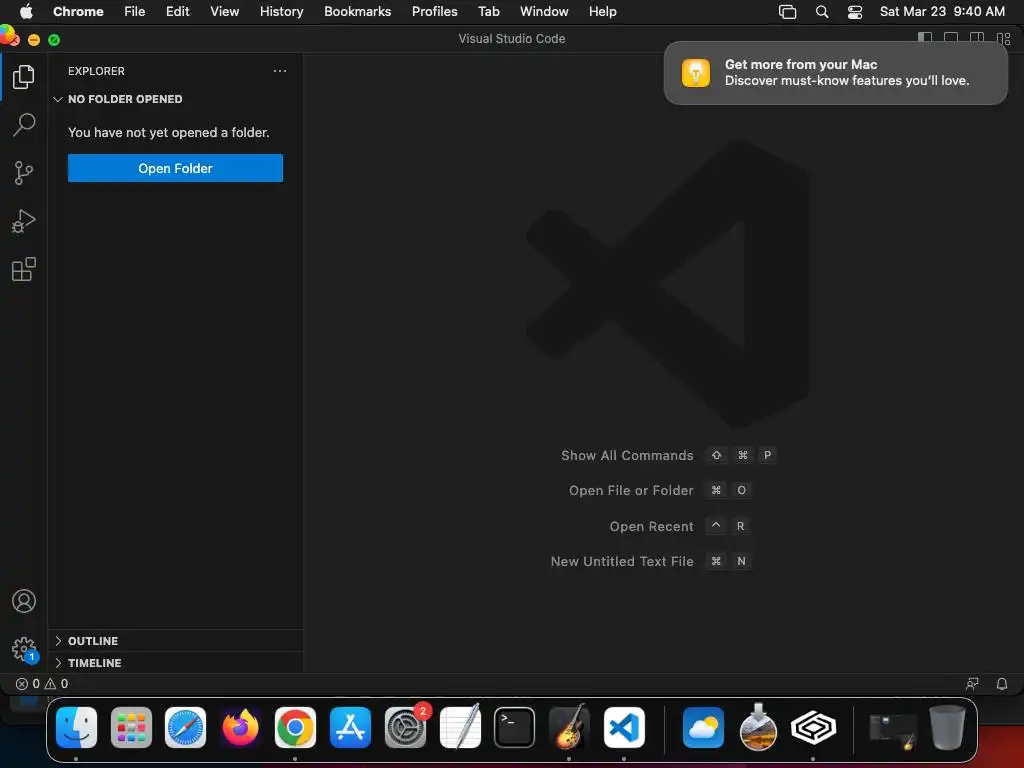1024x768 pixels.
Task: Open the macOS installer icon in Dock
Action: click(x=758, y=727)
